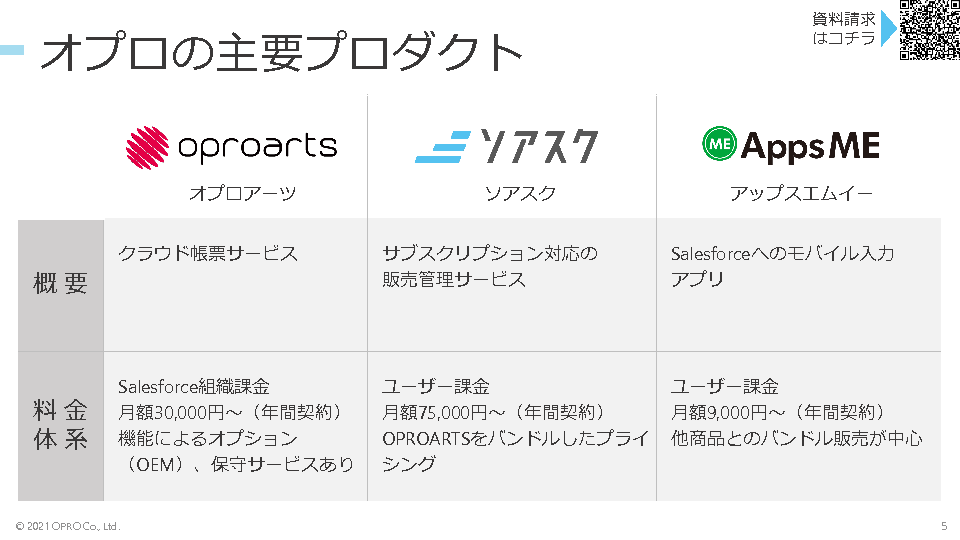The height and width of the screenshot is (540, 960).
Task: Click the oproarts wordmark text logo
Action: click(x=257, y=147)
